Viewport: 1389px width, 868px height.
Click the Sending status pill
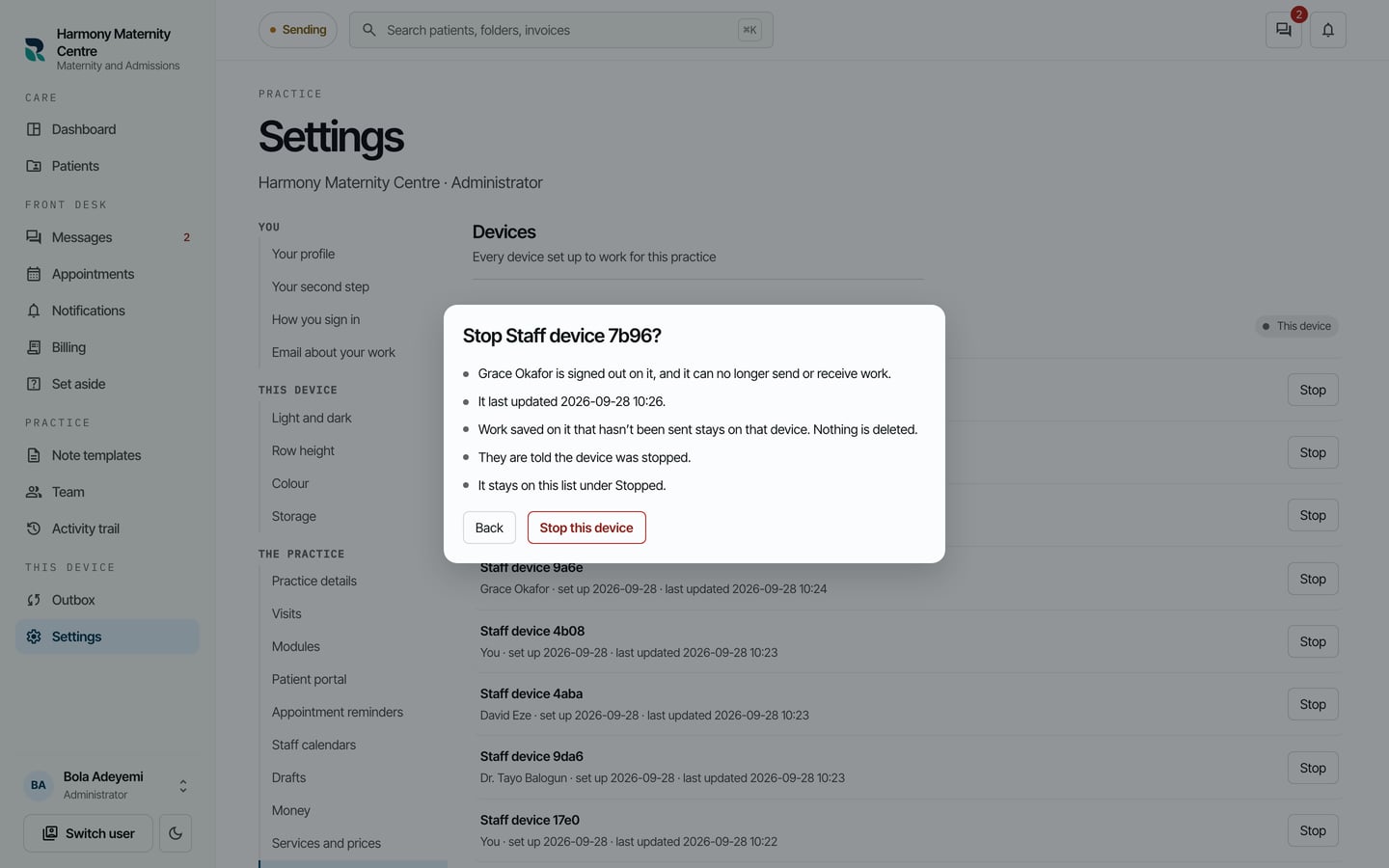click(x=298, y=30)
